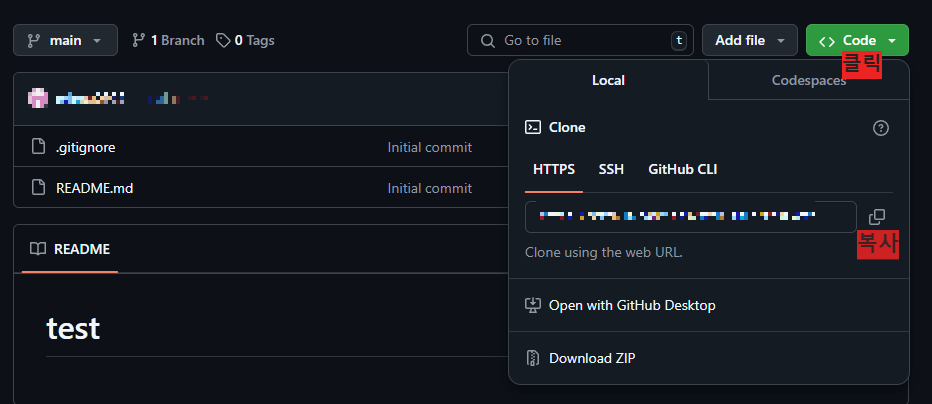Open Initial commit message on .gitignore row

coord(430,147)
